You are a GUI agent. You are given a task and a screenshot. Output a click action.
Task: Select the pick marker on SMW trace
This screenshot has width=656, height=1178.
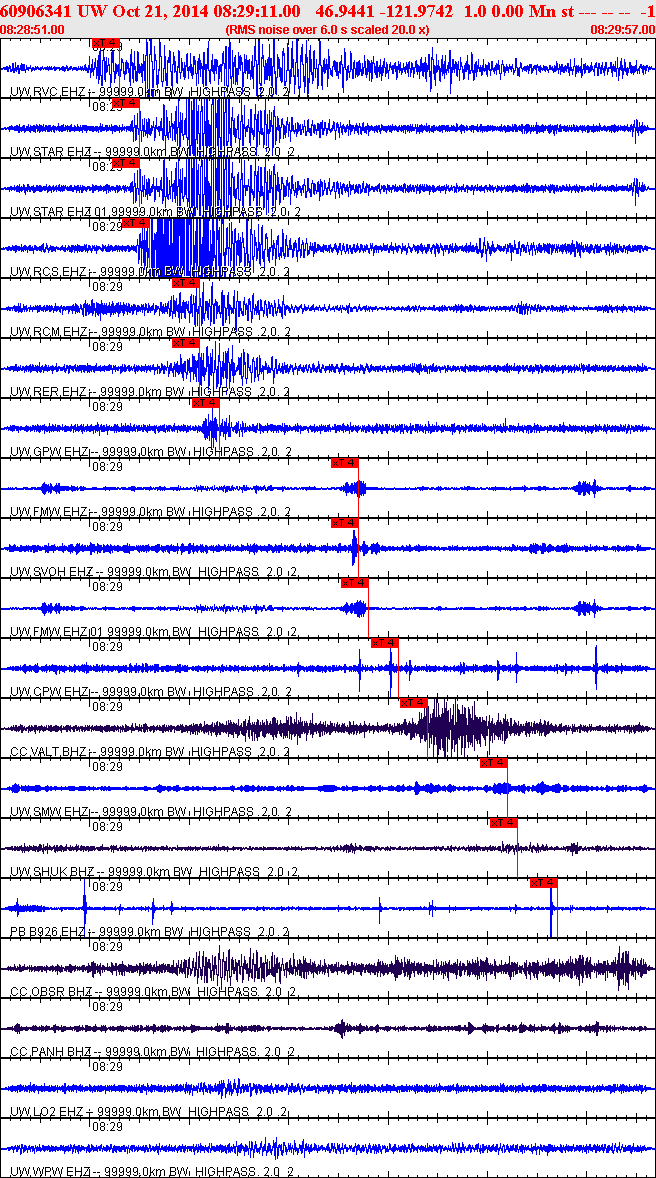pos(494,763)
